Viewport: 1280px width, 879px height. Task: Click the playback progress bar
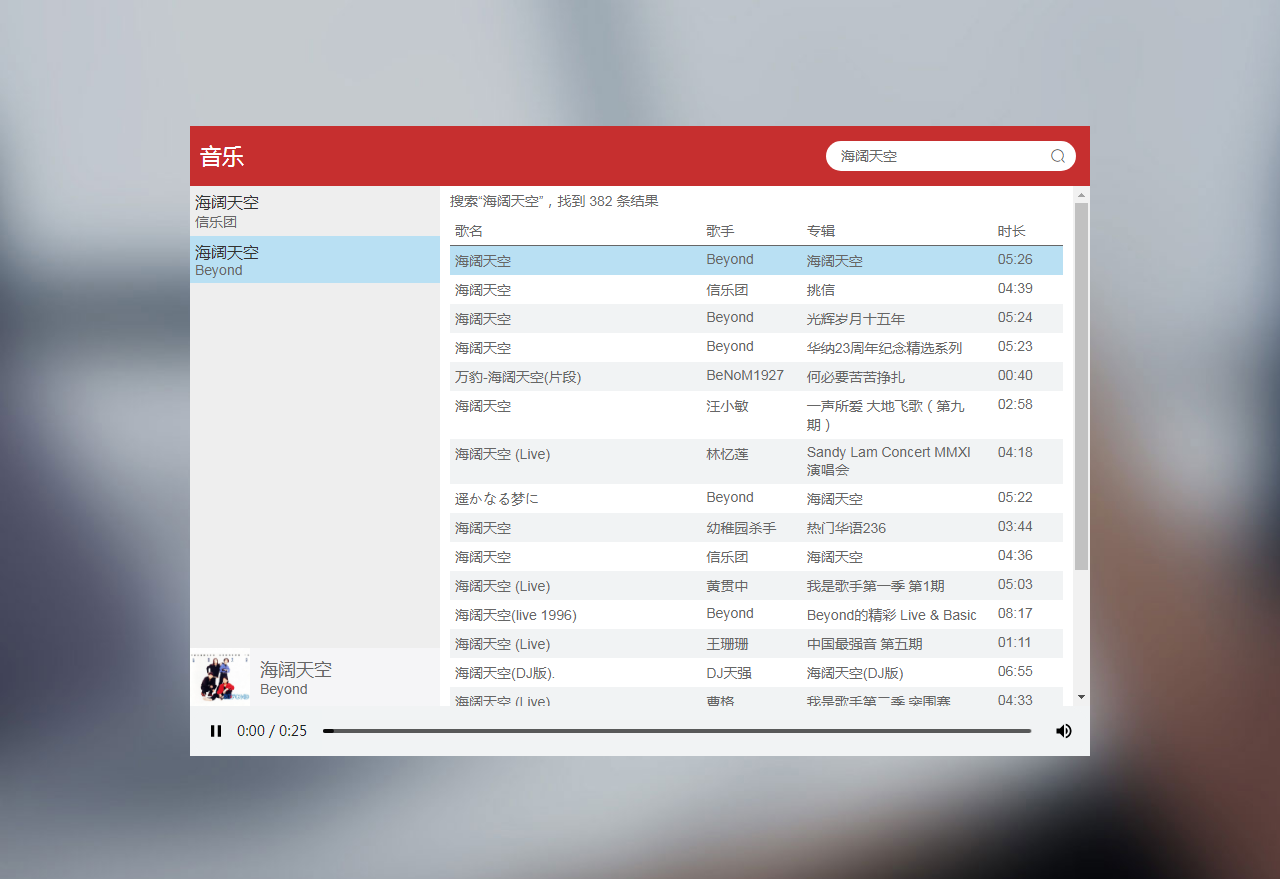676,731
